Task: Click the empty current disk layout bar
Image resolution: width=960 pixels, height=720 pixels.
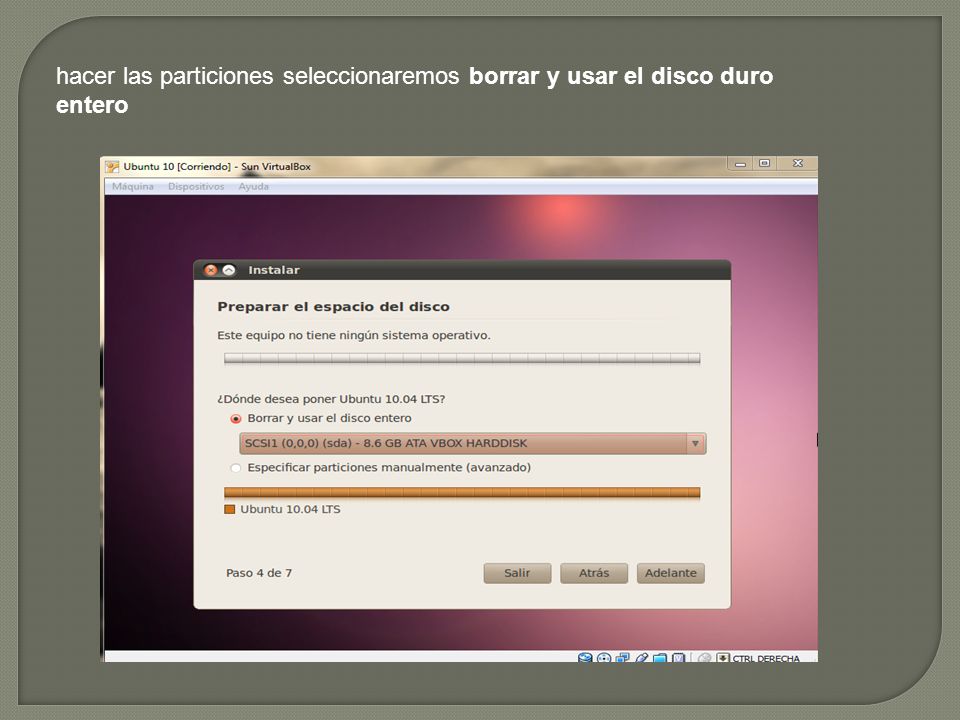Action: [462, 359]
